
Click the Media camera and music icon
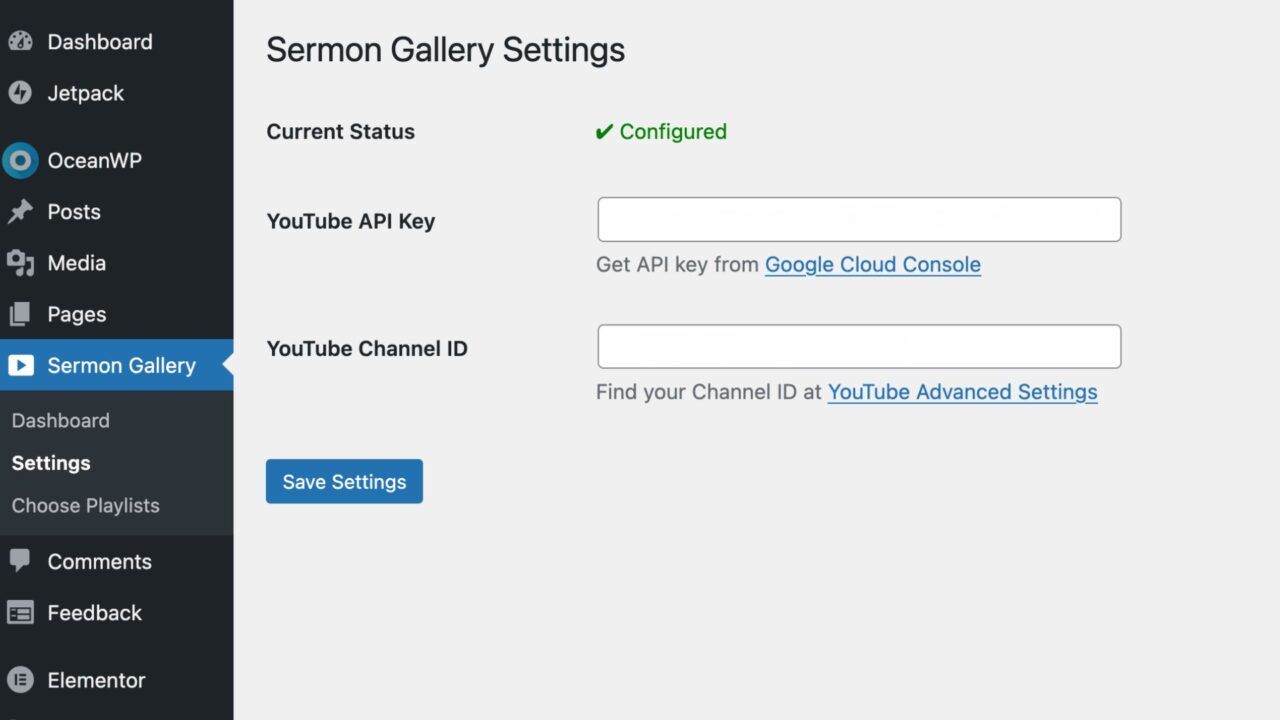coord(20,263)
